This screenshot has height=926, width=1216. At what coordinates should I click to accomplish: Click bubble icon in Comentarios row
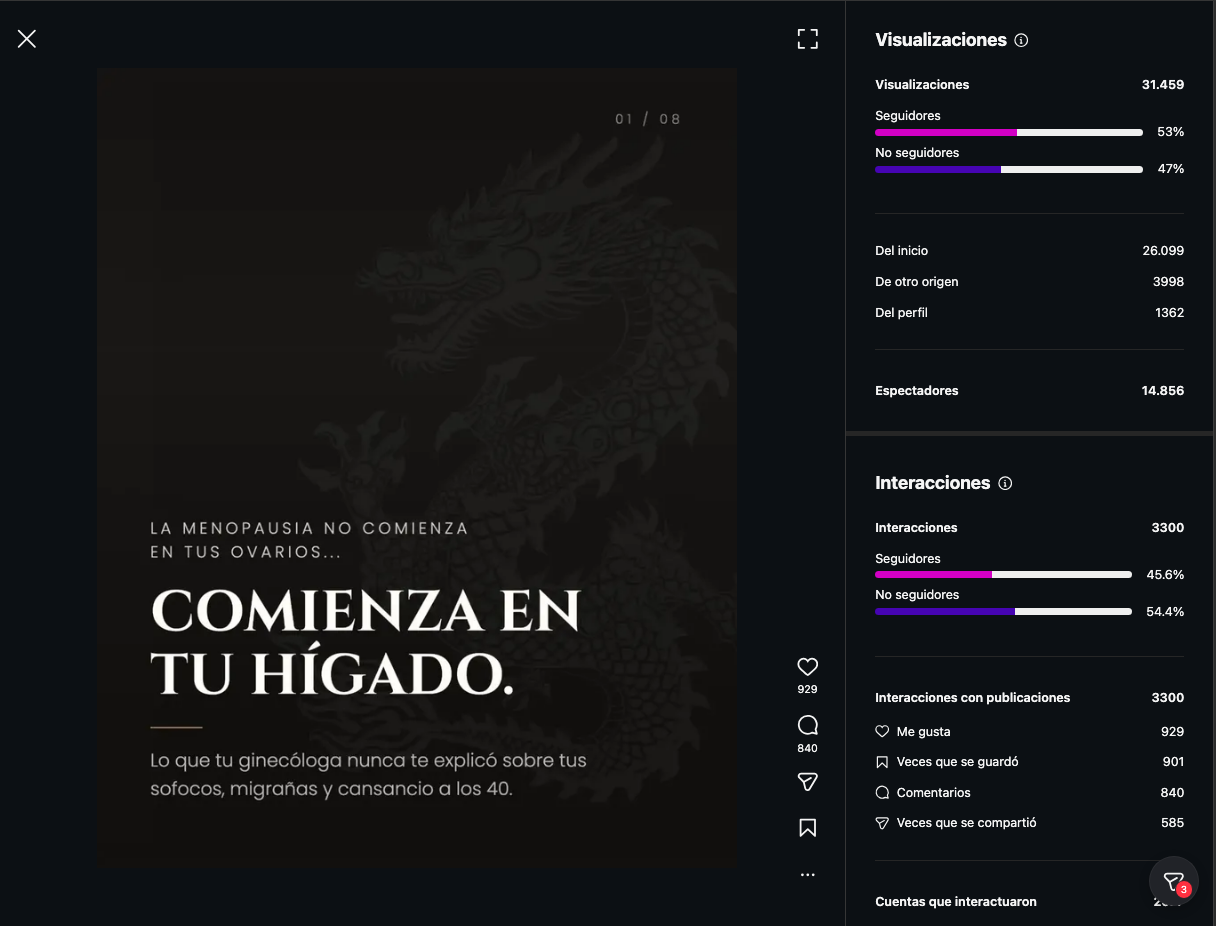pos(882,793)
